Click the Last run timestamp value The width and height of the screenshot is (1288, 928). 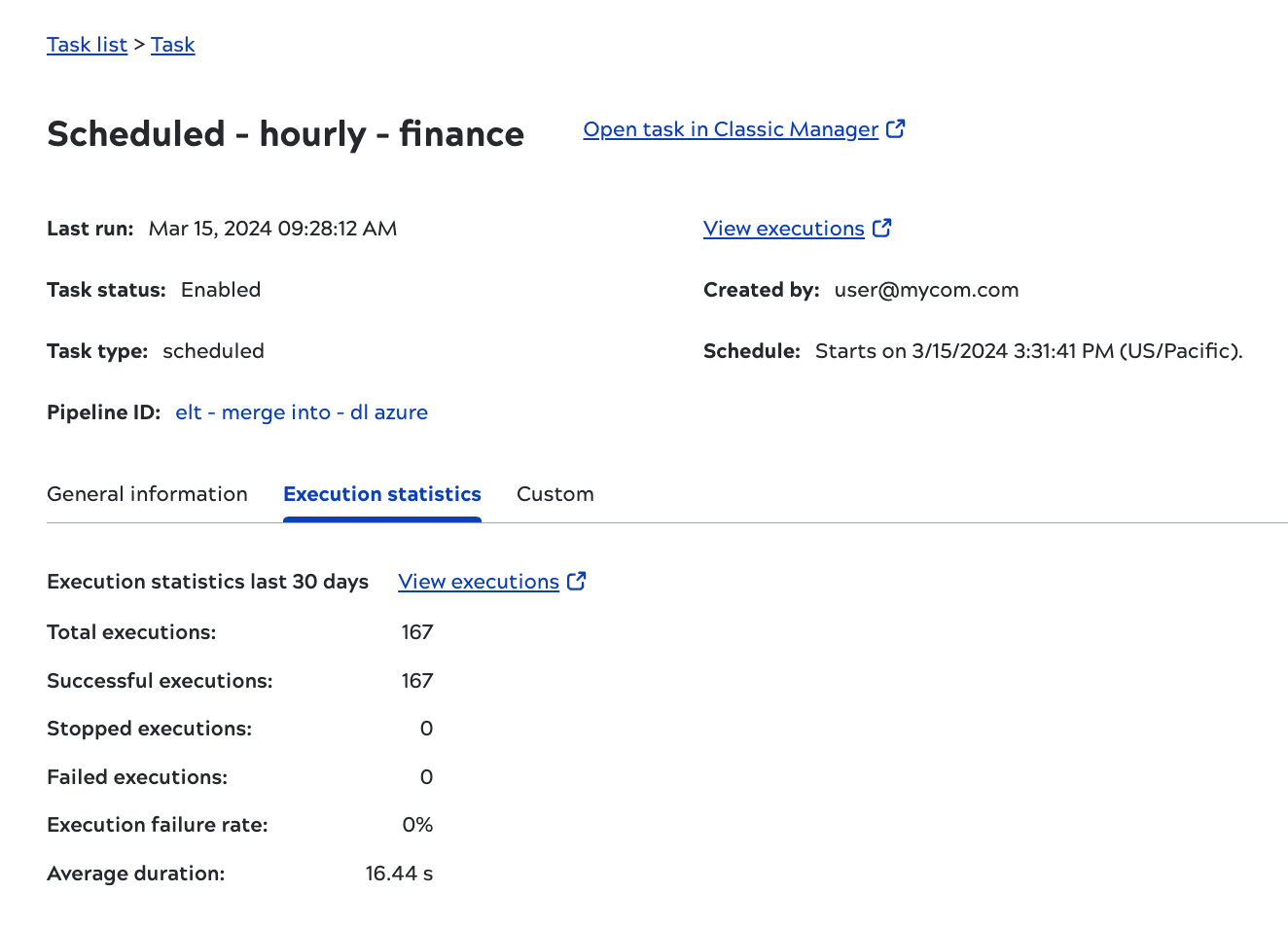coord(272,229)
